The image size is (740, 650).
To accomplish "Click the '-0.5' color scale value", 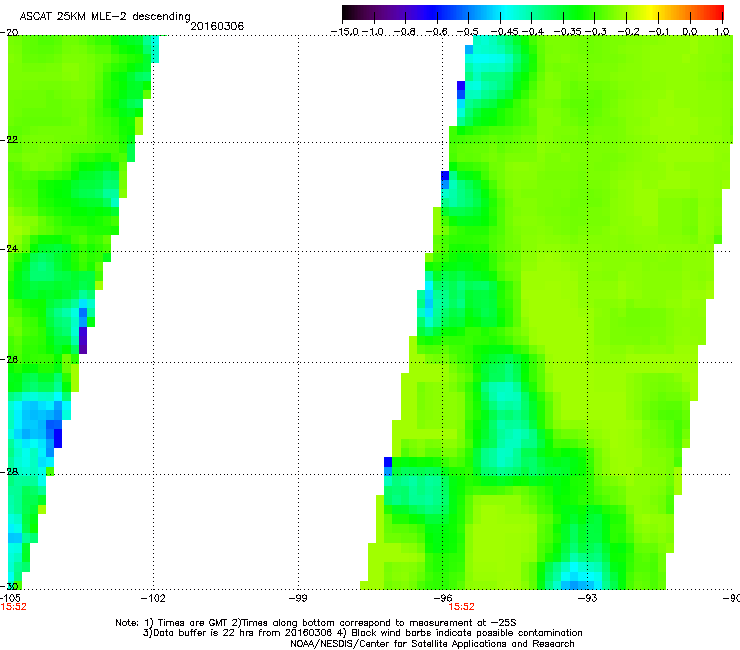I will pos(467,32).
